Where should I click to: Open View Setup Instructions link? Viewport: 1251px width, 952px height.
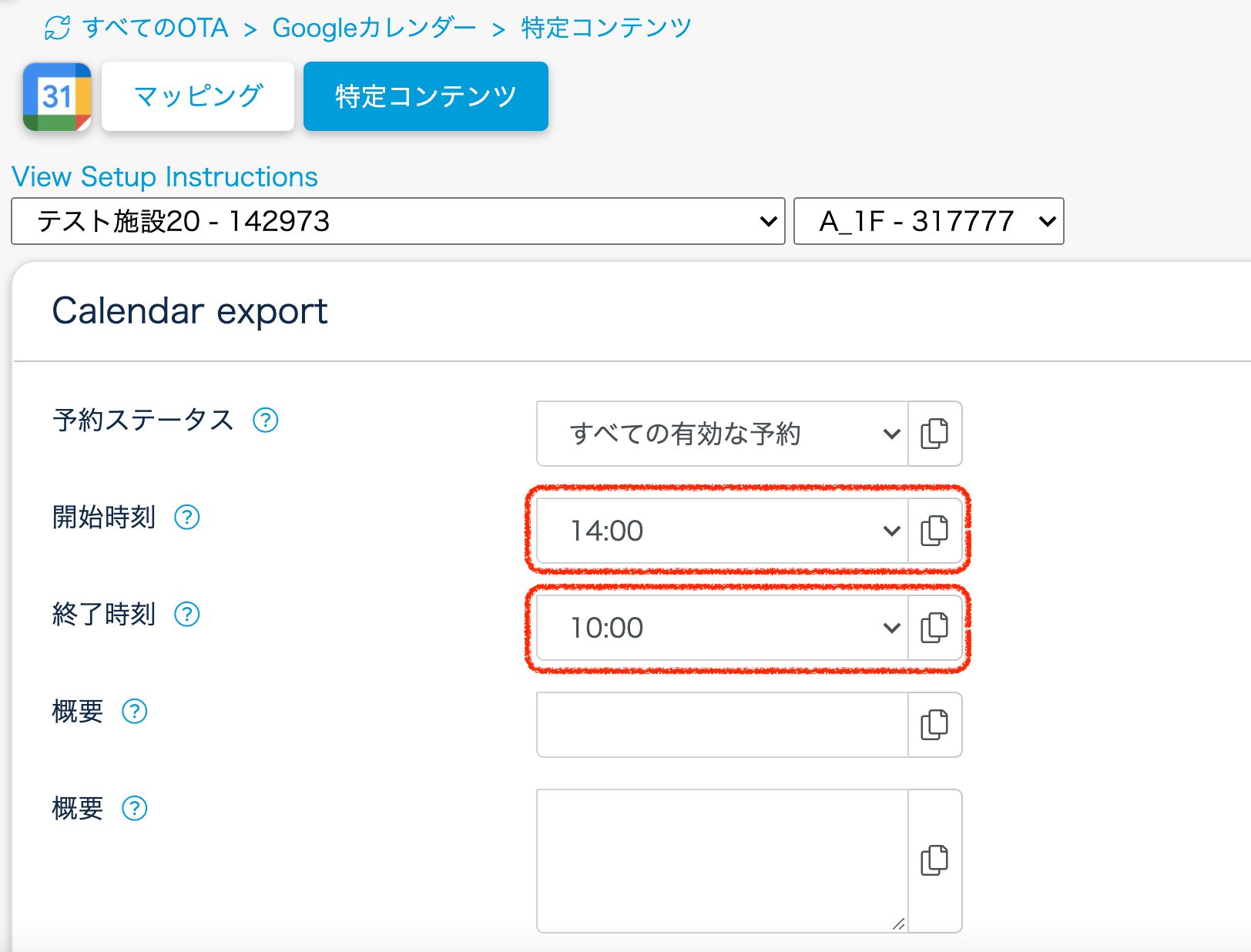pos(165,177)
